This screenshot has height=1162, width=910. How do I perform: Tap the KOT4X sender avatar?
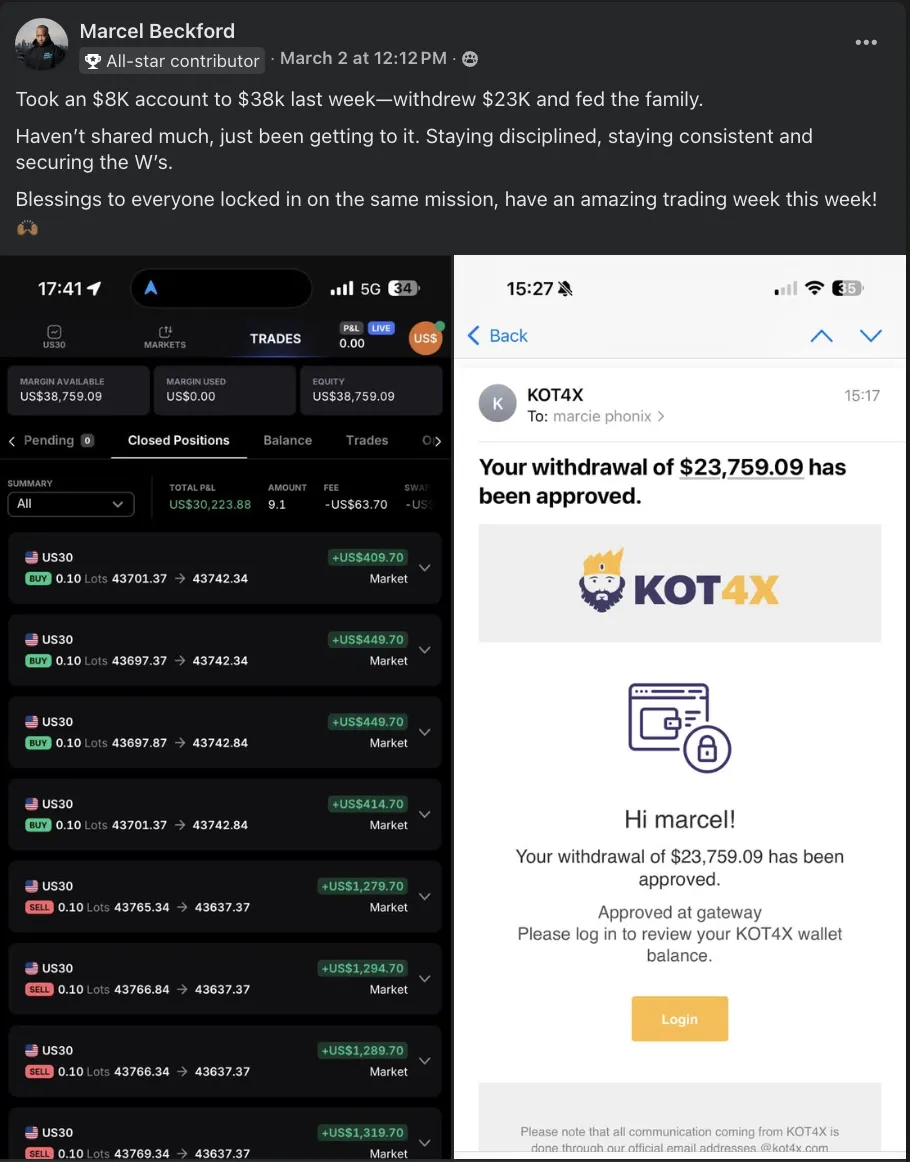pyautogui.click(x=497, y=403)
